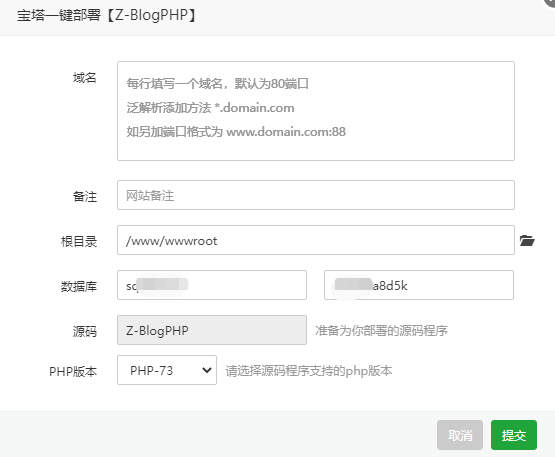Click hint text 准备为你部署的源码程序

pyautogui.click(x=381, y=331)
